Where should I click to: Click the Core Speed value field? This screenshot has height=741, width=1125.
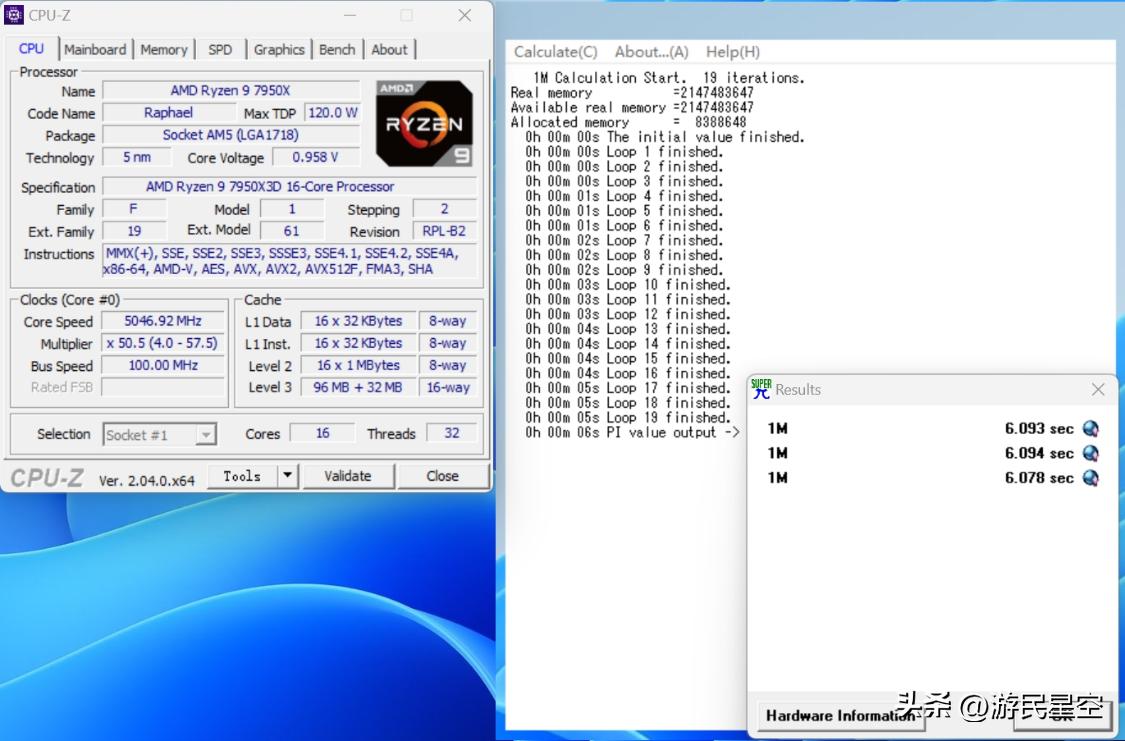(x=163, y=321)
